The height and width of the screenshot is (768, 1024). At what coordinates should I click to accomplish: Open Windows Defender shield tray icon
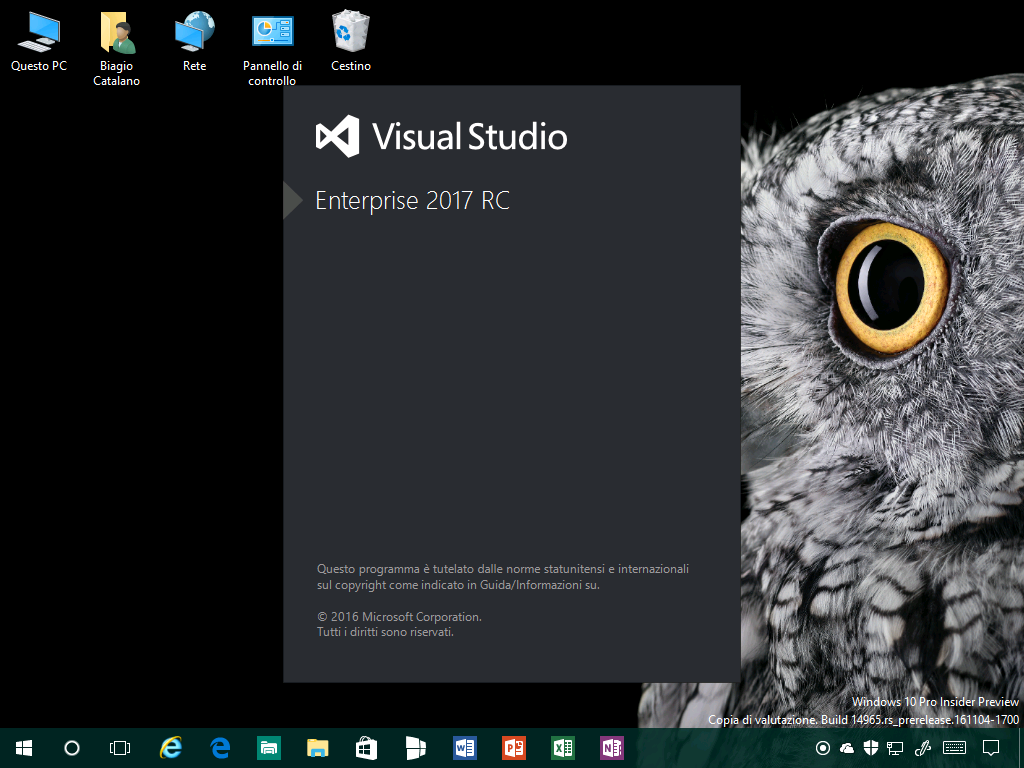pos(871,748)
